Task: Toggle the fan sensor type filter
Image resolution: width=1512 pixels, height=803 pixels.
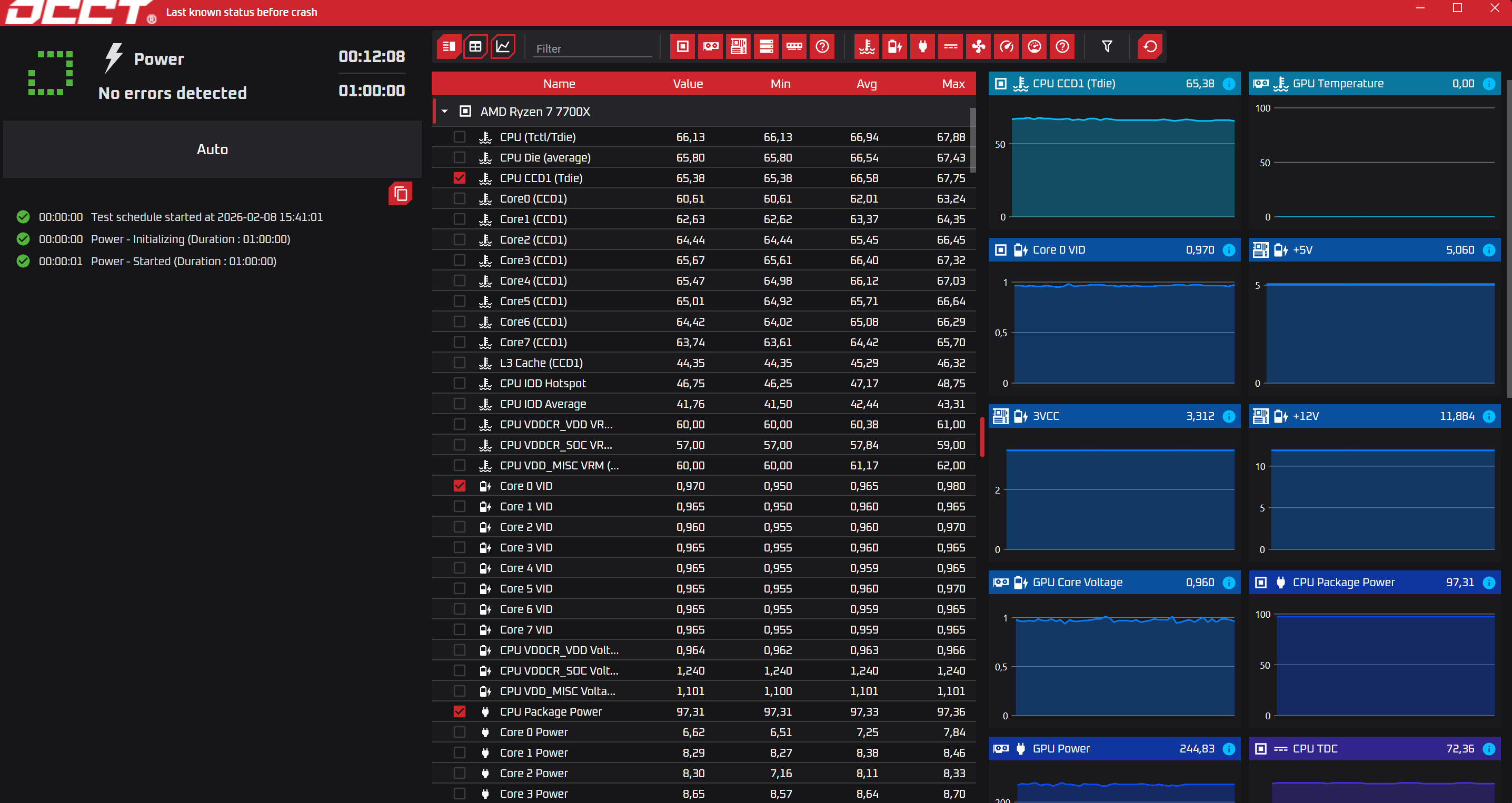Action: pyautogui.click(x=979, y=46)
